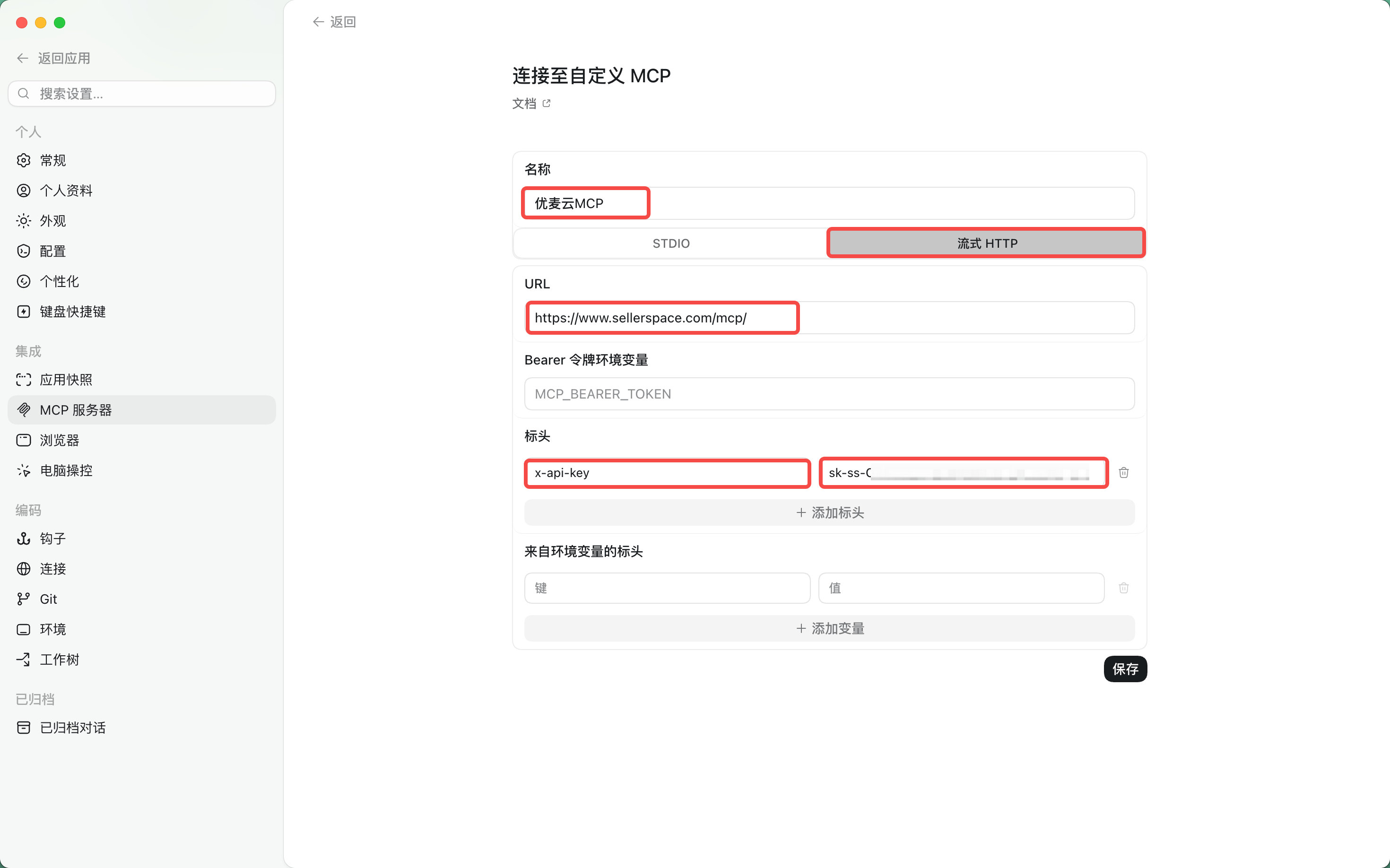This screenshot has height=868, width=1390.
Task: Click the 值 environment header field
Action: (x=961, y=588)
